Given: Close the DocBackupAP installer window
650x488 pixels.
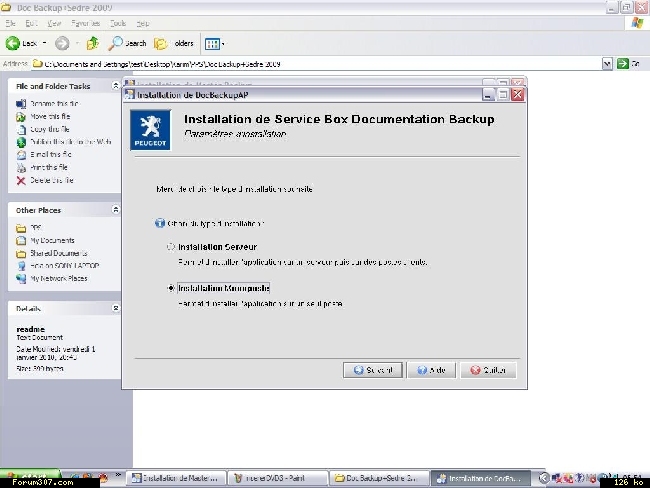Looking at the screenshot, I should 517,95.
